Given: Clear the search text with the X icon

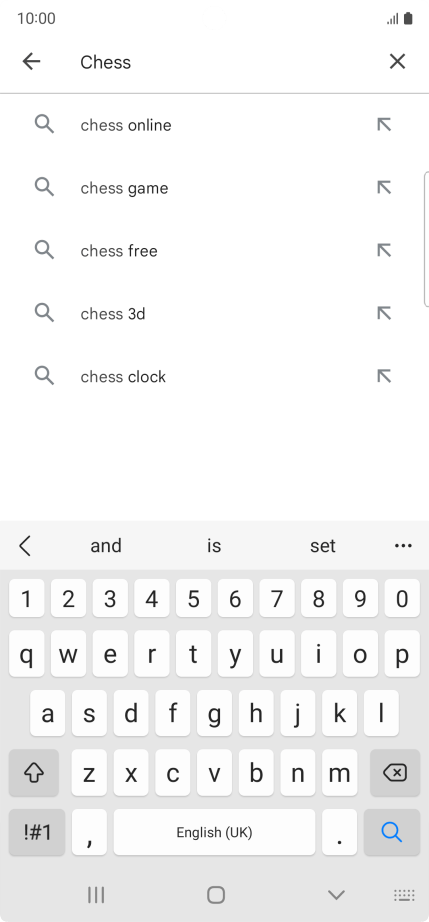Looking at the screenshot, I should coord(397,61).
